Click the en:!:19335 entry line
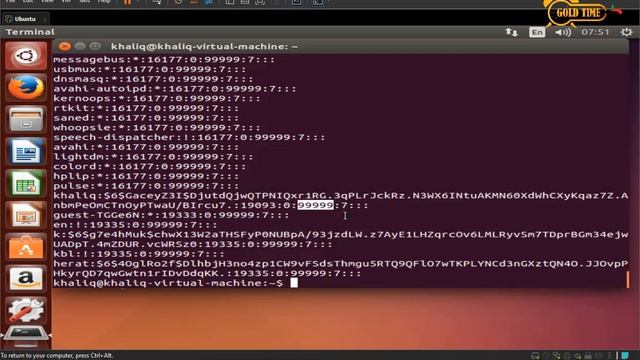This screenshot has height=360, width=640. pyautogui.click(x=136, y=225)
